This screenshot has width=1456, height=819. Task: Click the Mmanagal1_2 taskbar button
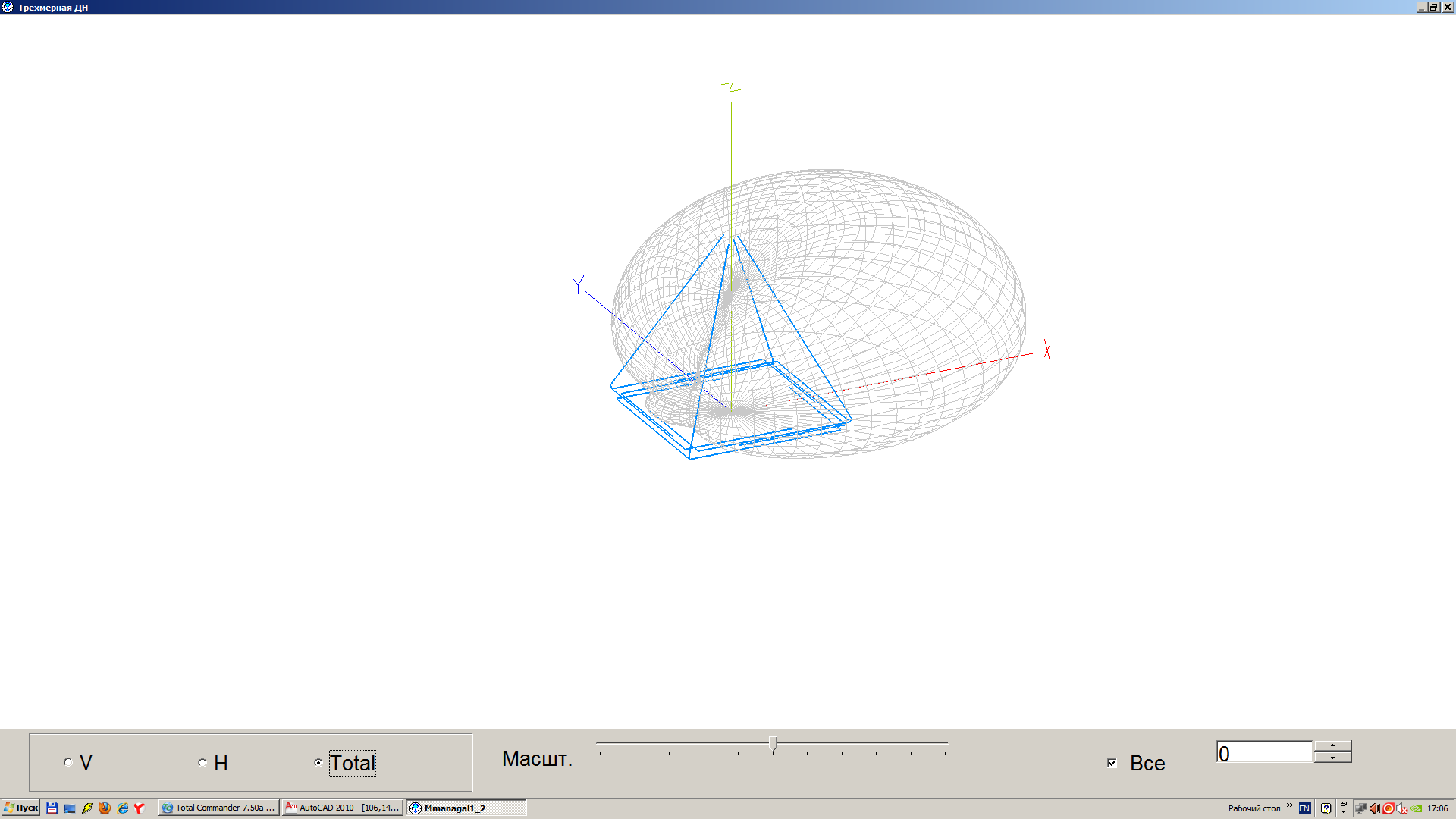pyautogui.click(x=466, y=808)
